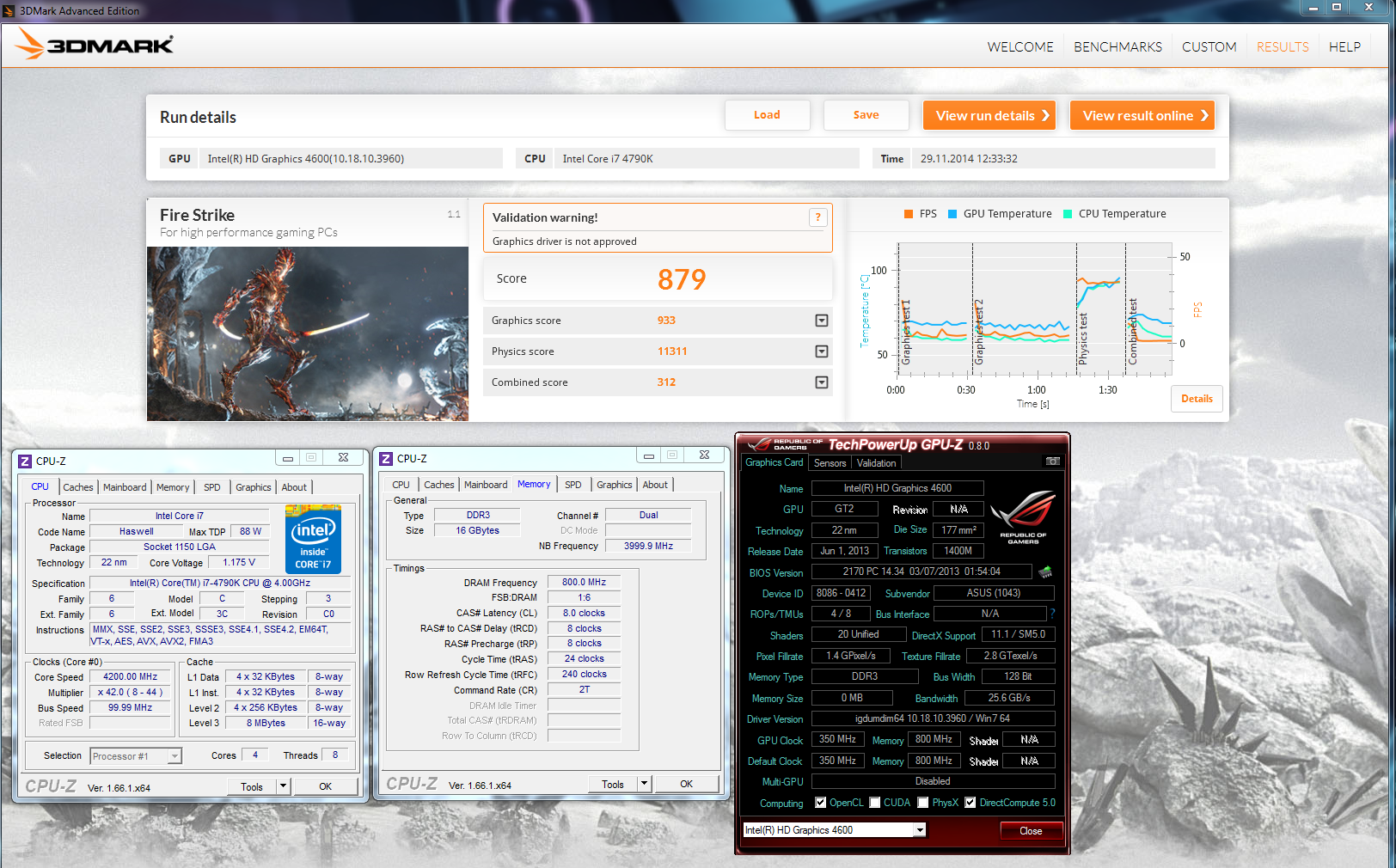This screenshot has width=1396, height=868.
Task: Open About tab in second CPU-Z window
Action: coord(655,485)
